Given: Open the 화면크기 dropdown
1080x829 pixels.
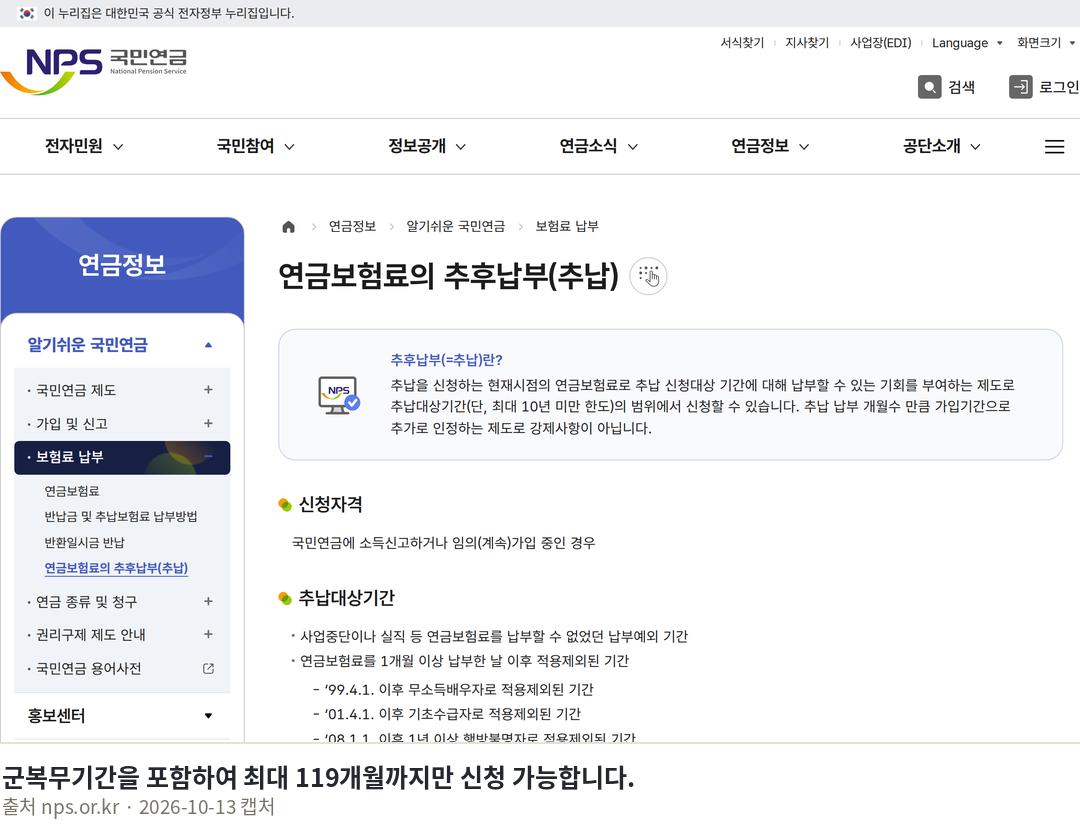Looking at the screenshot, I should point(1046,43).
